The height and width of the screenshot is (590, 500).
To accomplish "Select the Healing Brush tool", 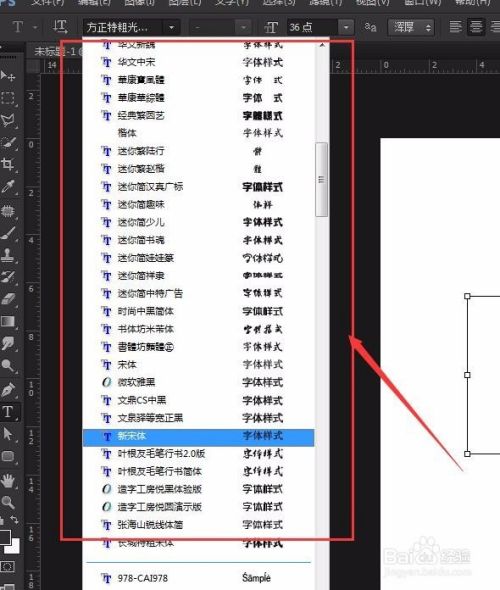I will tap(8, 211).
